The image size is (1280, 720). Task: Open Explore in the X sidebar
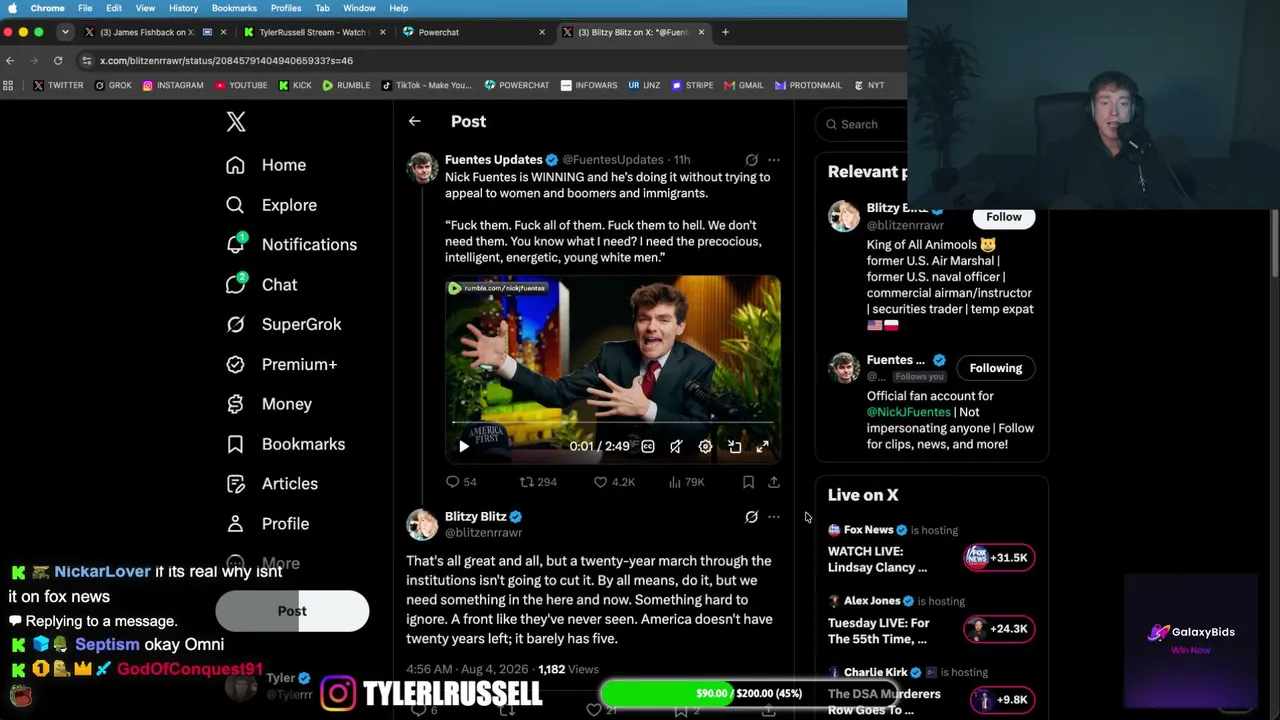pos(271,205)
